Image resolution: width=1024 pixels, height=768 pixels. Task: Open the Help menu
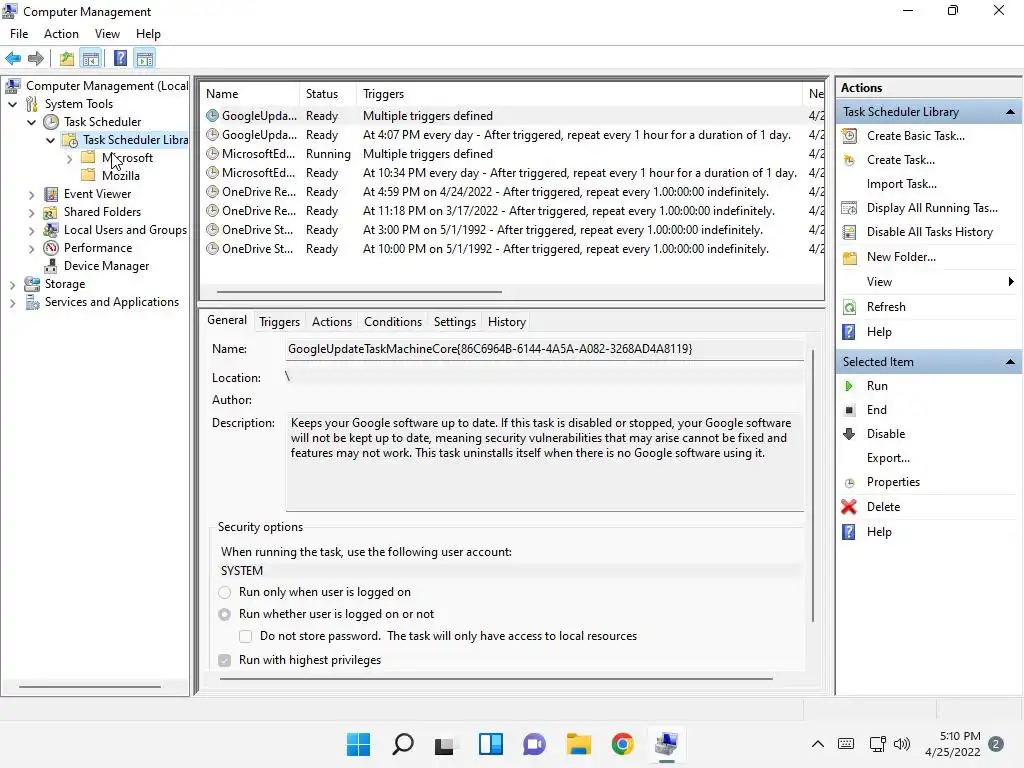[148, 34]
